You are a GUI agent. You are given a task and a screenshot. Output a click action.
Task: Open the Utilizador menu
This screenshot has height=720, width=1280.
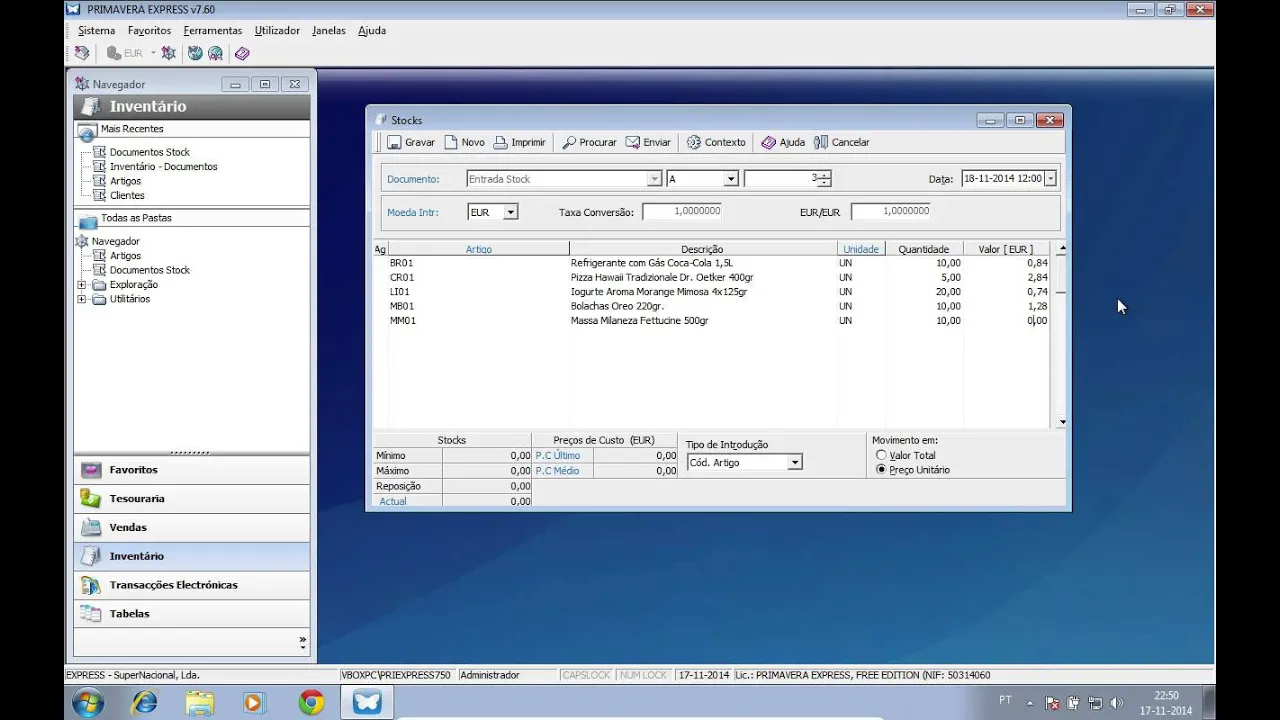click(277, 31)
